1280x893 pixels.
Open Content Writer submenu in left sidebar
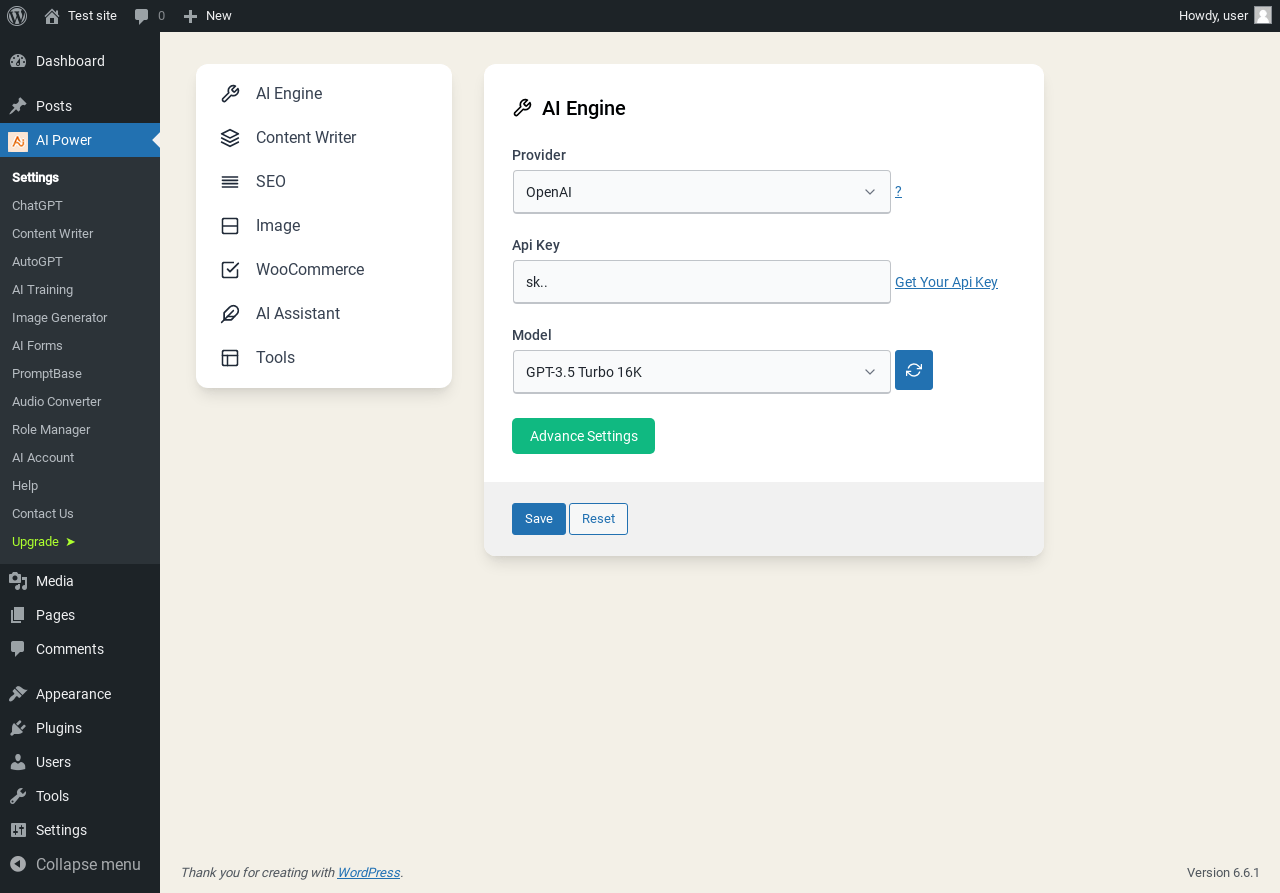click(x=80, y=233)
